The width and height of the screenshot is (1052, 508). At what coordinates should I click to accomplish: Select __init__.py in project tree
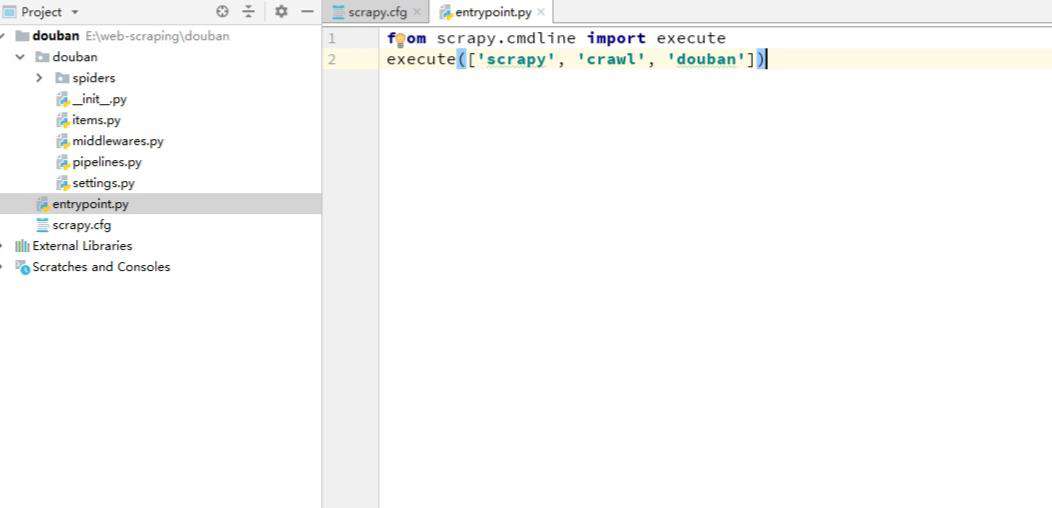point(99,99)
